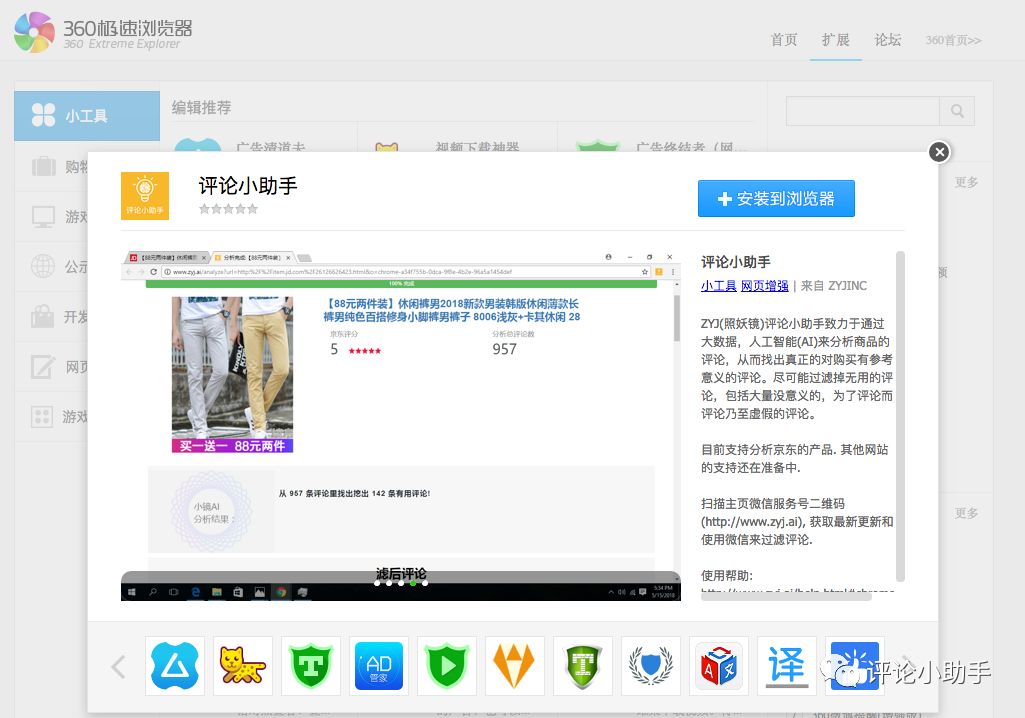The height and width of the screenshot is (718, 1025).
Task: Select the first carousel dot
Action: (x=377, y=583)
